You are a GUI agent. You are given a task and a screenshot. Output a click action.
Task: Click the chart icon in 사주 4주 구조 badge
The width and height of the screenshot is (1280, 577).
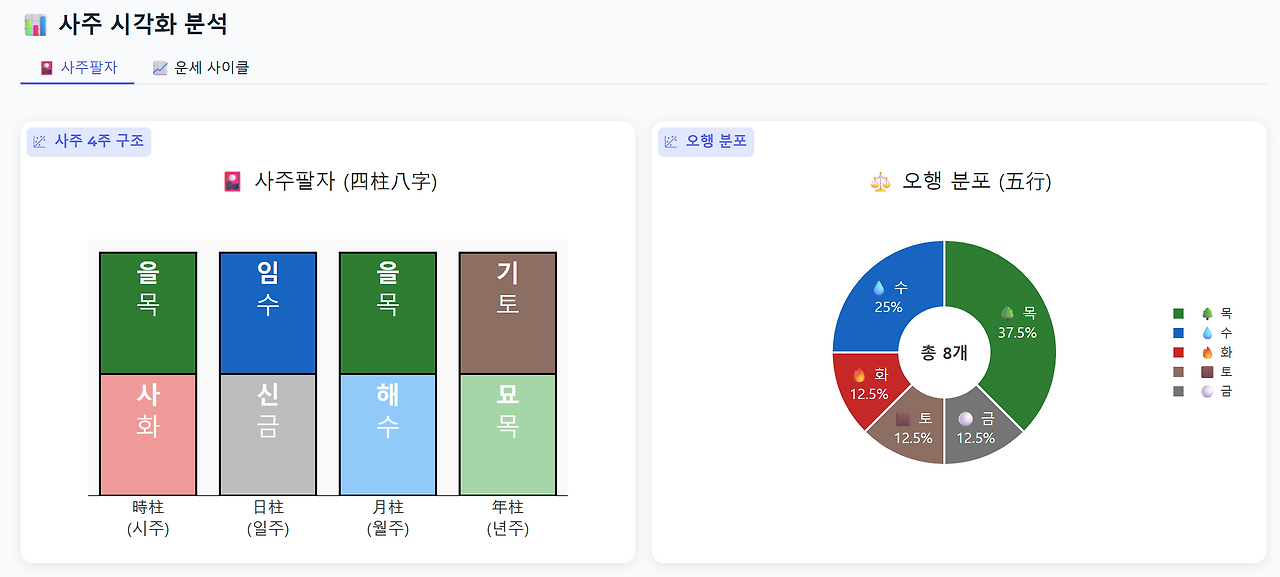click(x=39, y=141)
